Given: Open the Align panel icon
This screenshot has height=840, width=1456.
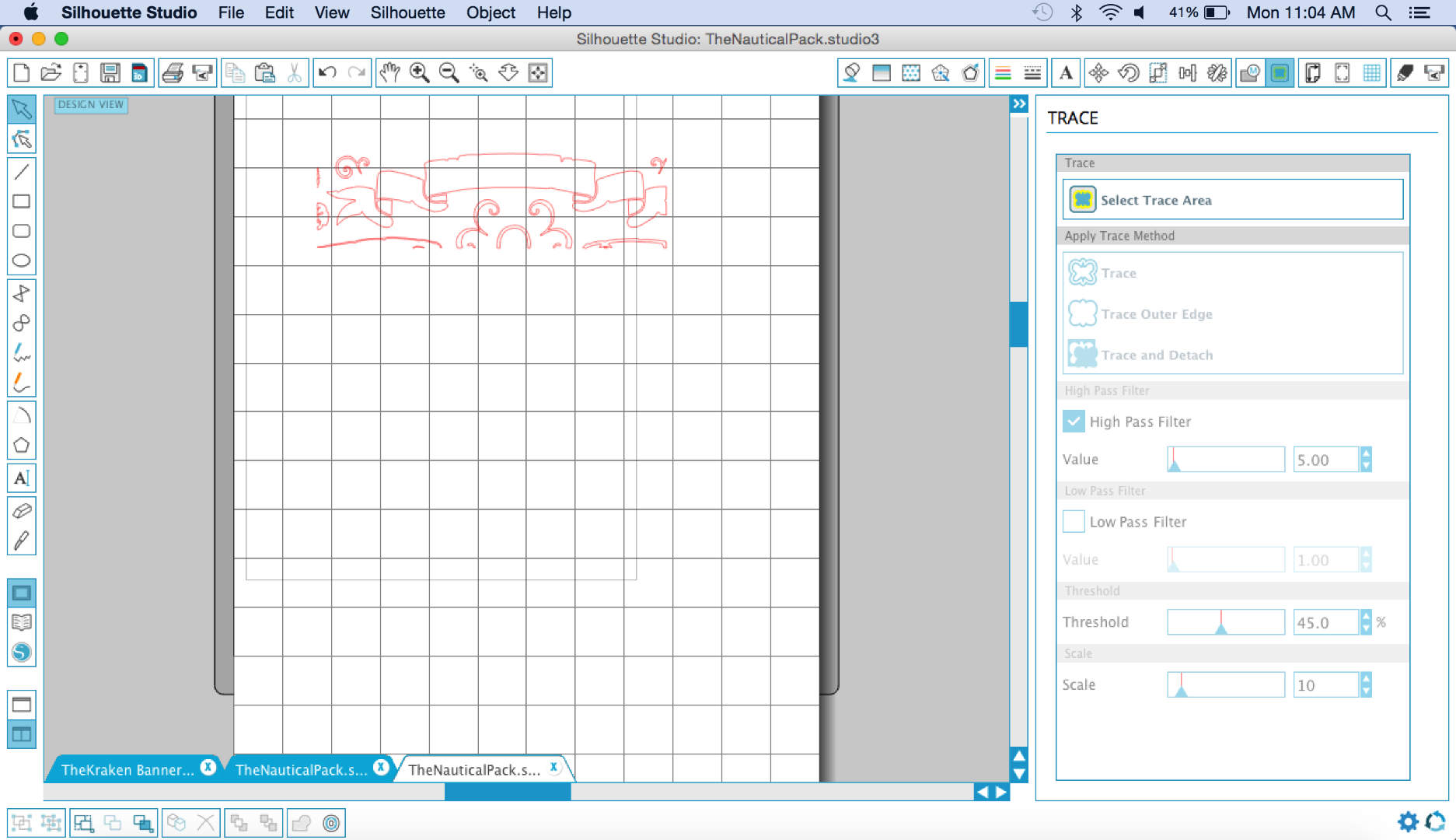Looking at the screenshot, I should [1187, 73].
